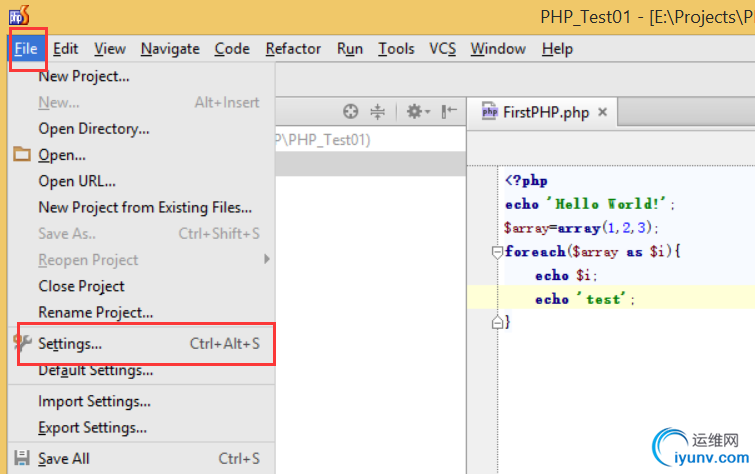Open Settings... from the File menu

pyautogui.click(x=142, y=343)
